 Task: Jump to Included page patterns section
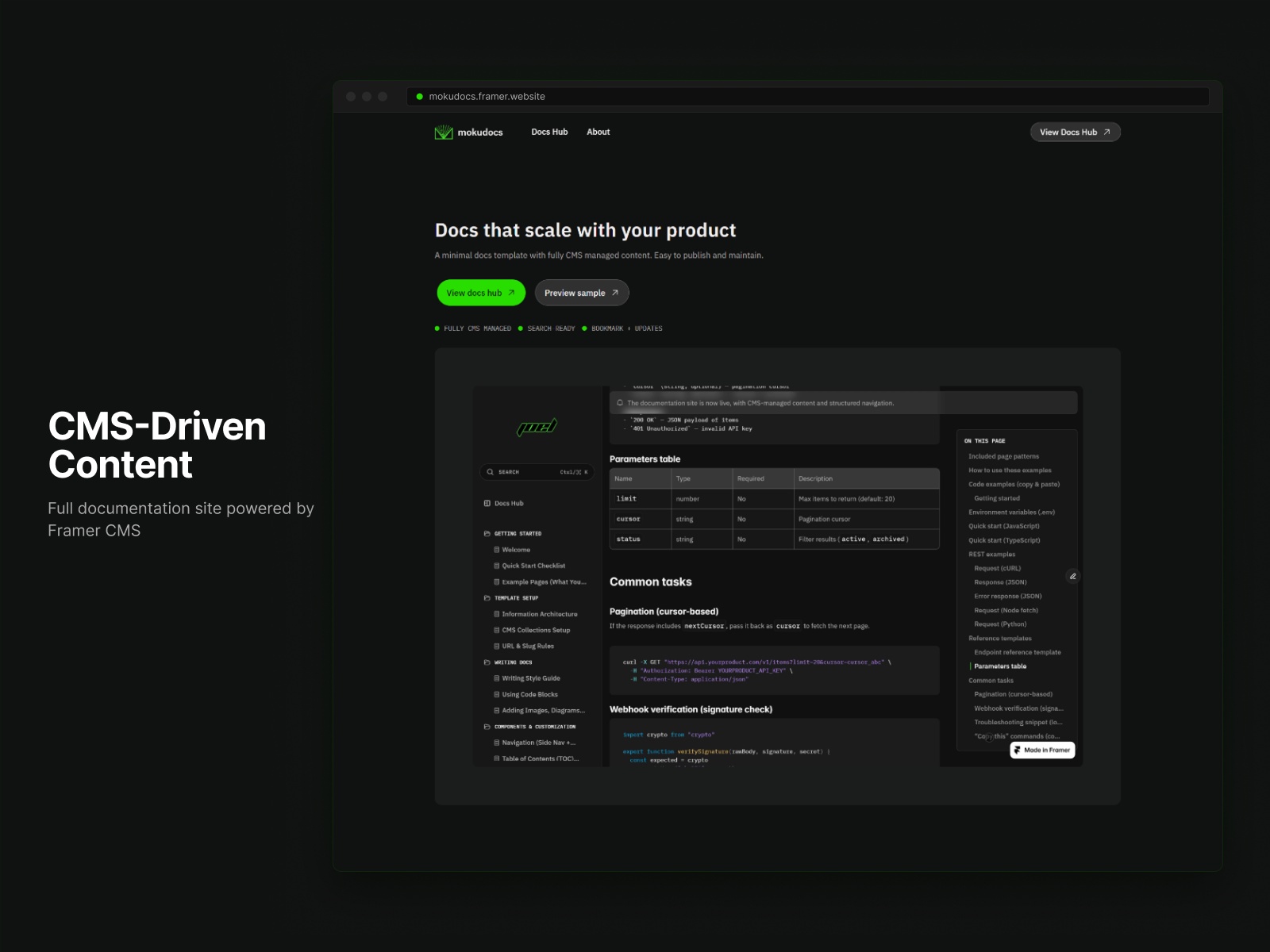click(x=1003, y=456)
